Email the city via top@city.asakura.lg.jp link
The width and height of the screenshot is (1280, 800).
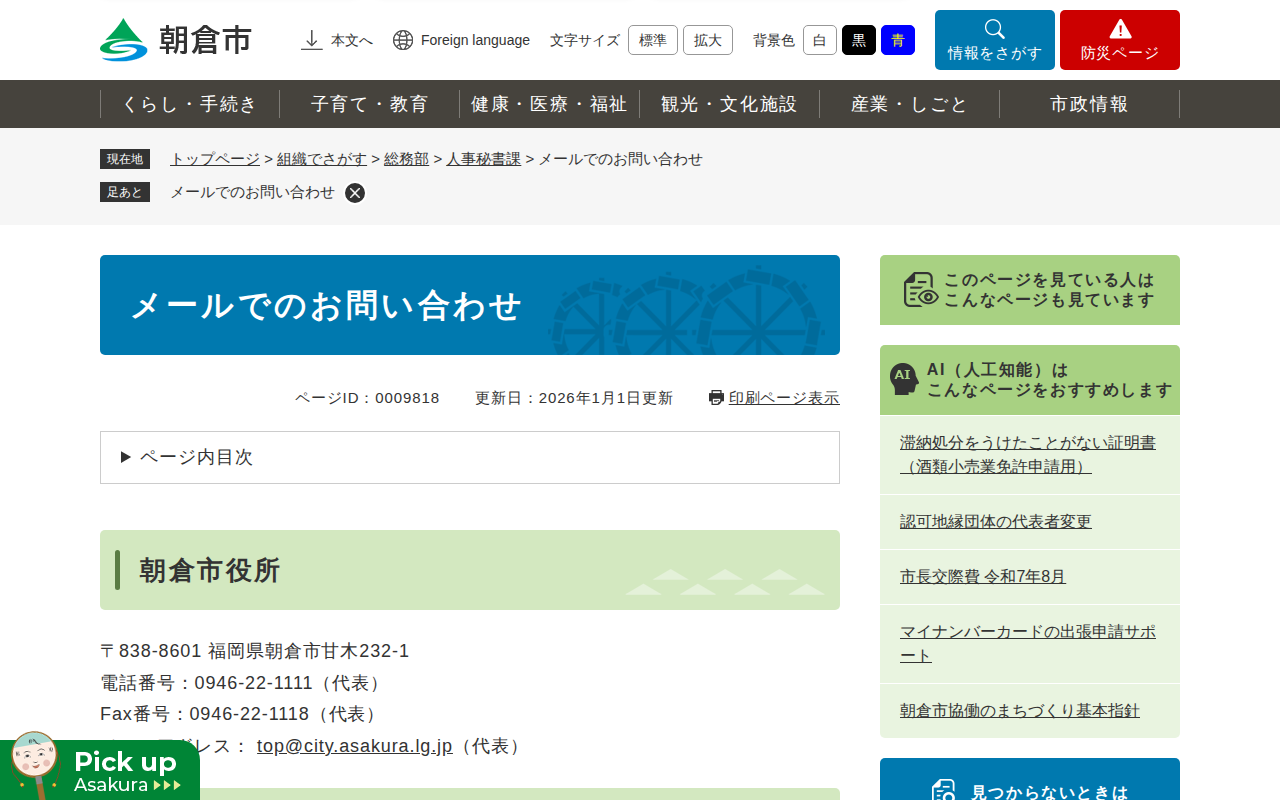[354, 746]
